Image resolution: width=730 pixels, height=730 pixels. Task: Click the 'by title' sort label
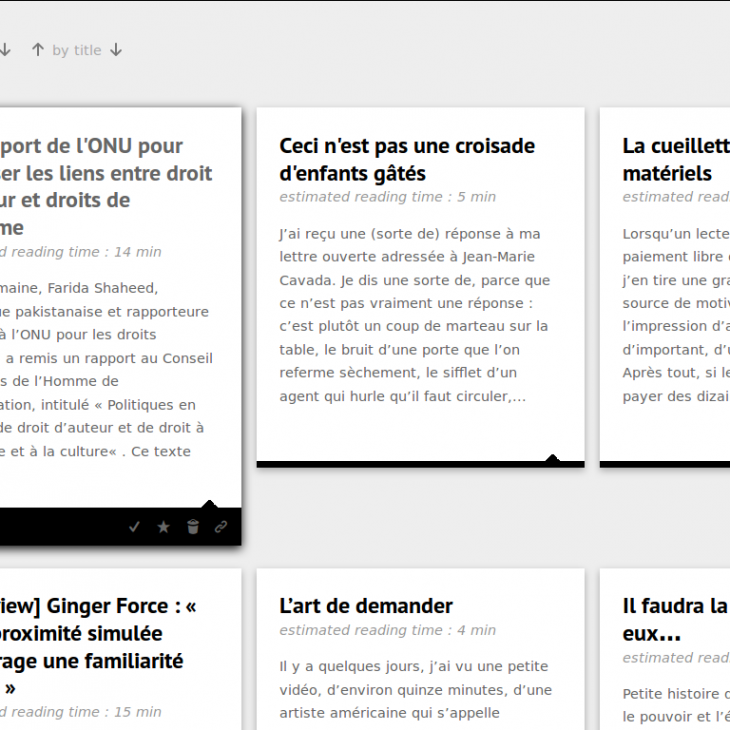click(77, 50)
